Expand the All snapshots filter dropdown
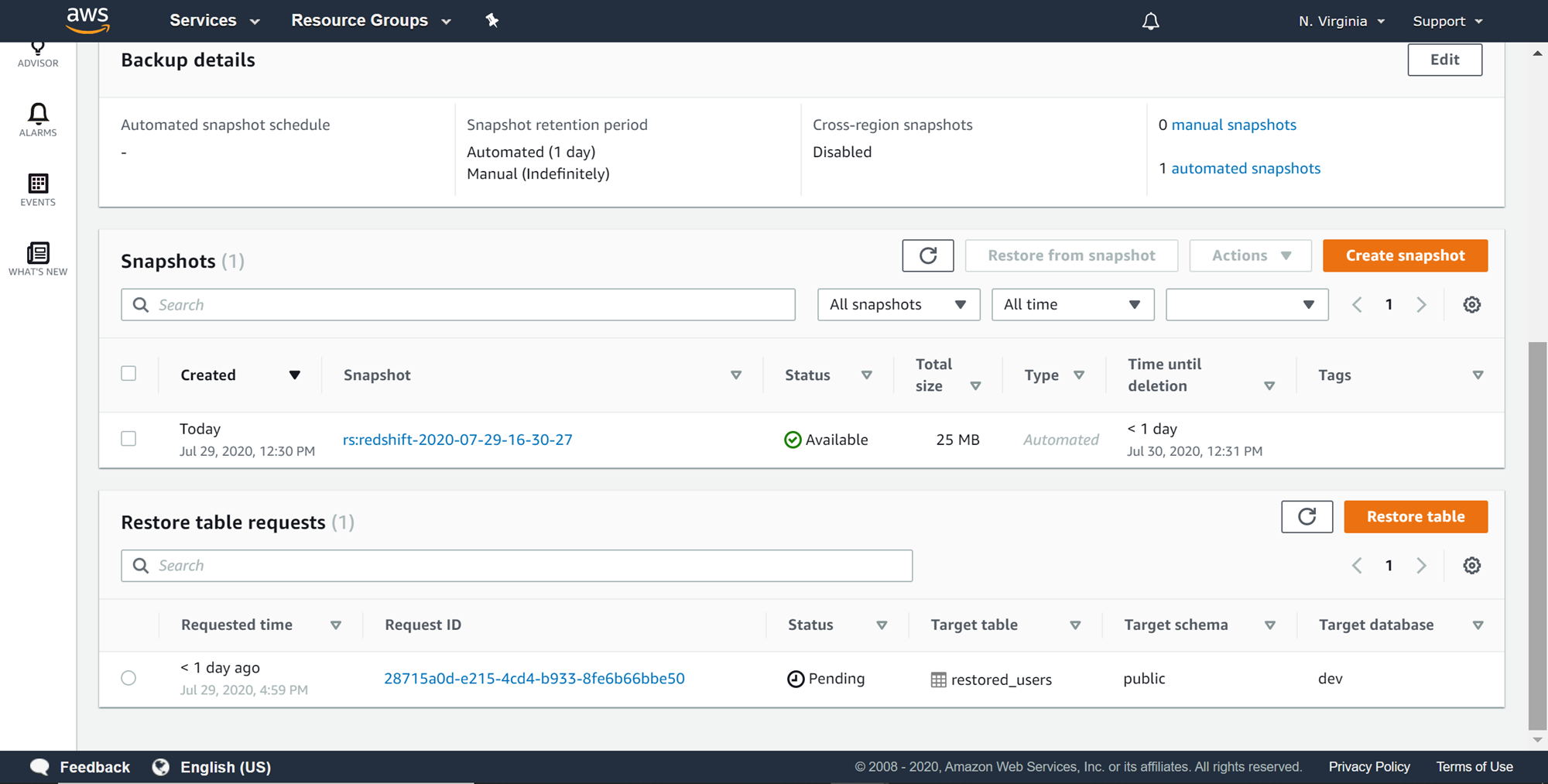1548x784 pixels. [x=898, y=305]
